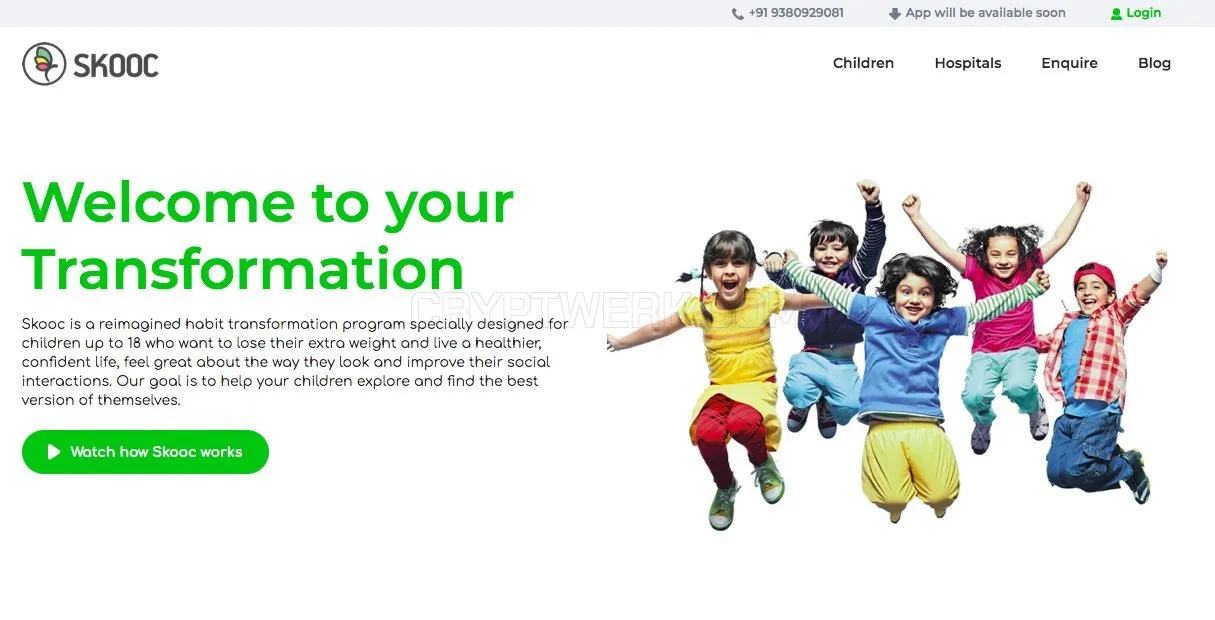1215x620 pixels.
Task: Click the phone icon in top bar
Action: [x=738, y=14]
